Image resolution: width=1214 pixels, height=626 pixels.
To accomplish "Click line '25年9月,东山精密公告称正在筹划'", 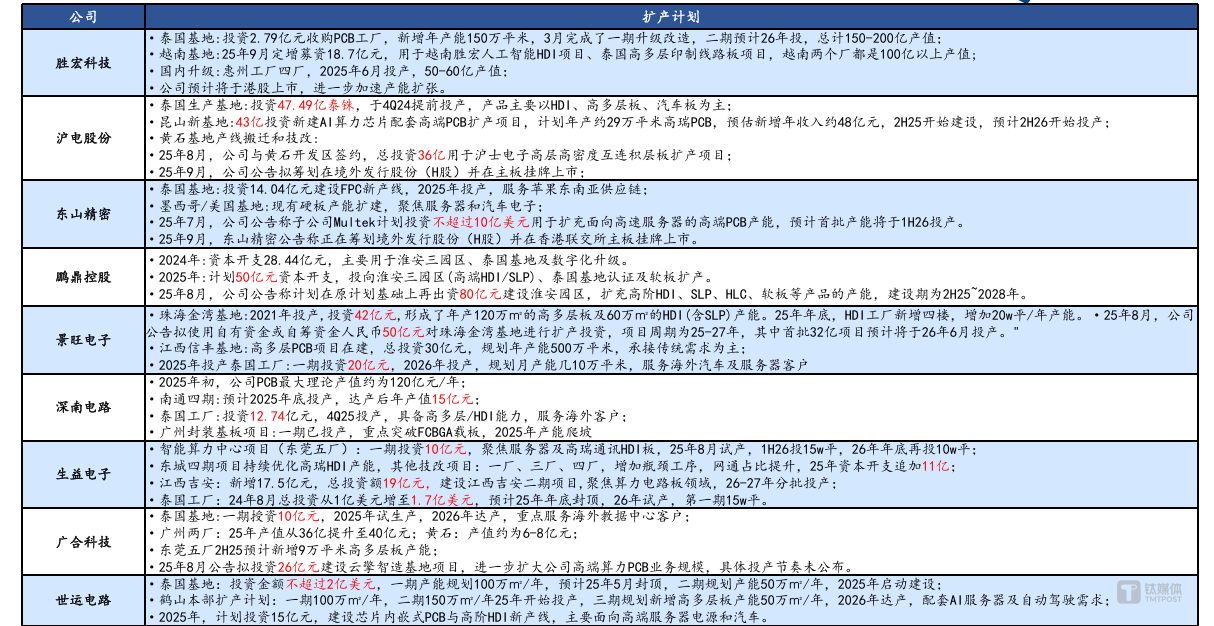I will click(423, 239).
